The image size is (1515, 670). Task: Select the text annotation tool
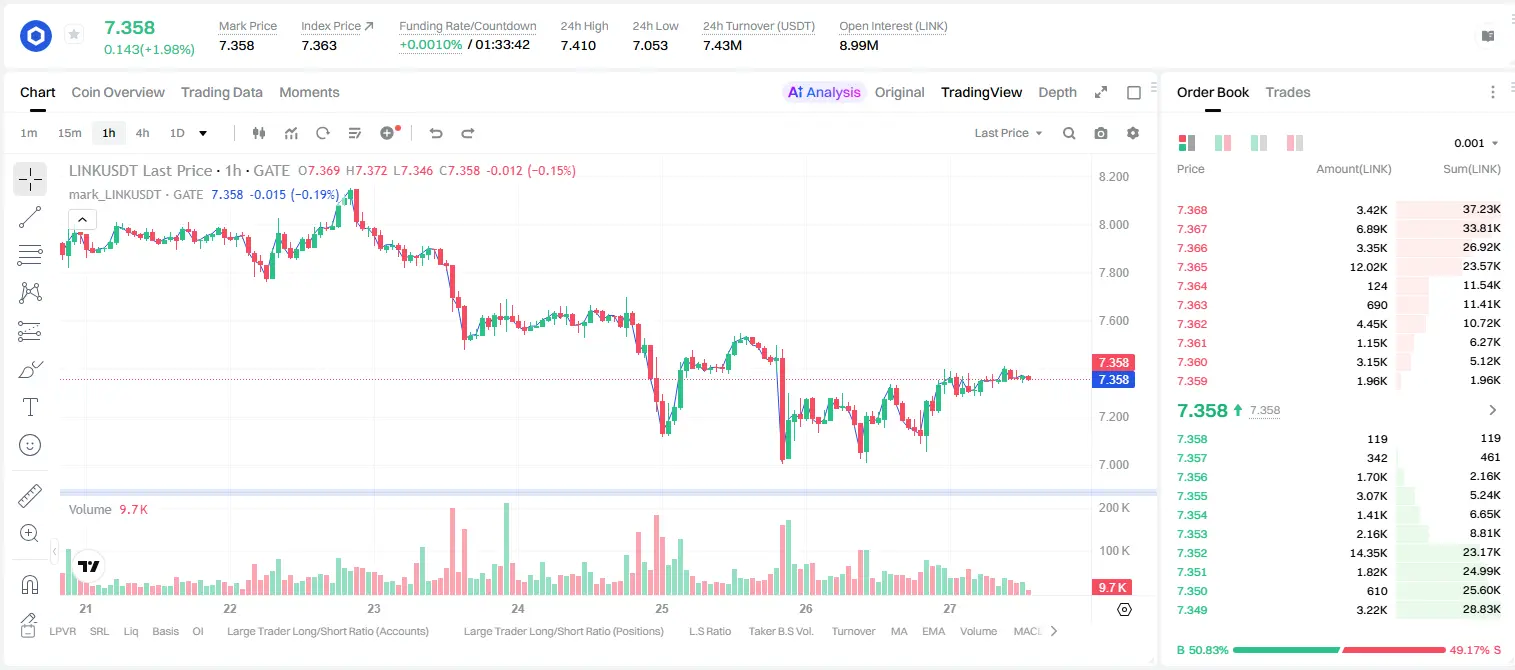(30, 407)
